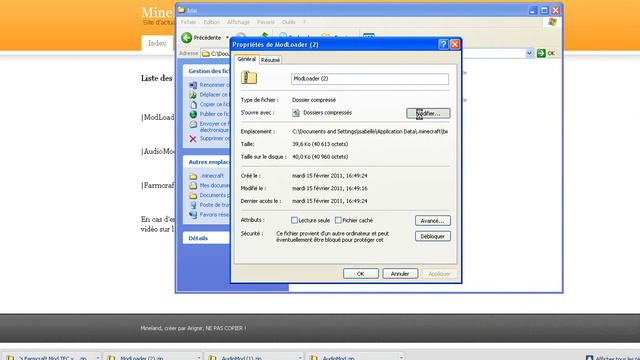Click the Modifier... button
The width and height of the screenshot is (640, 360).
coord(428,113)
